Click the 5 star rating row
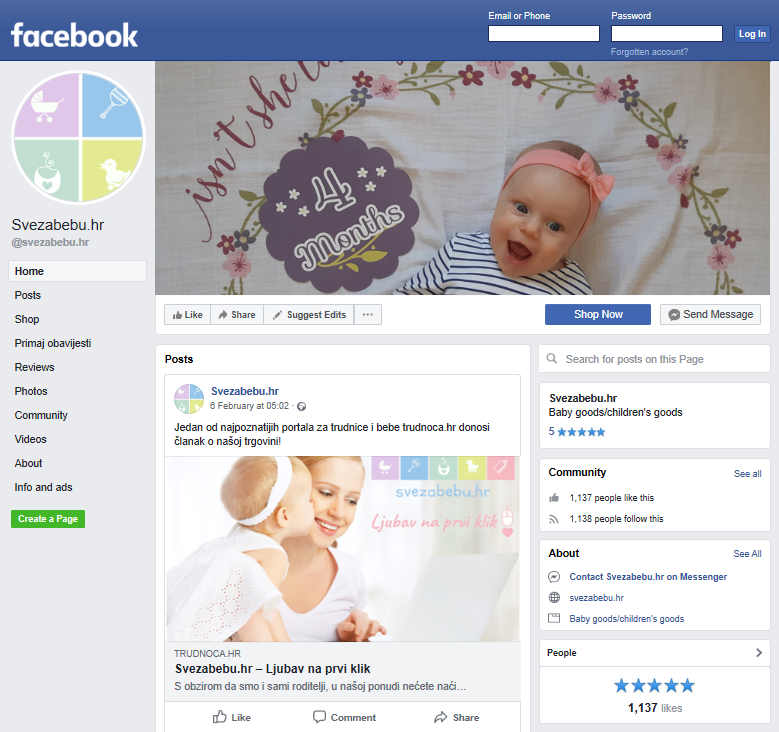 point(577,431)
